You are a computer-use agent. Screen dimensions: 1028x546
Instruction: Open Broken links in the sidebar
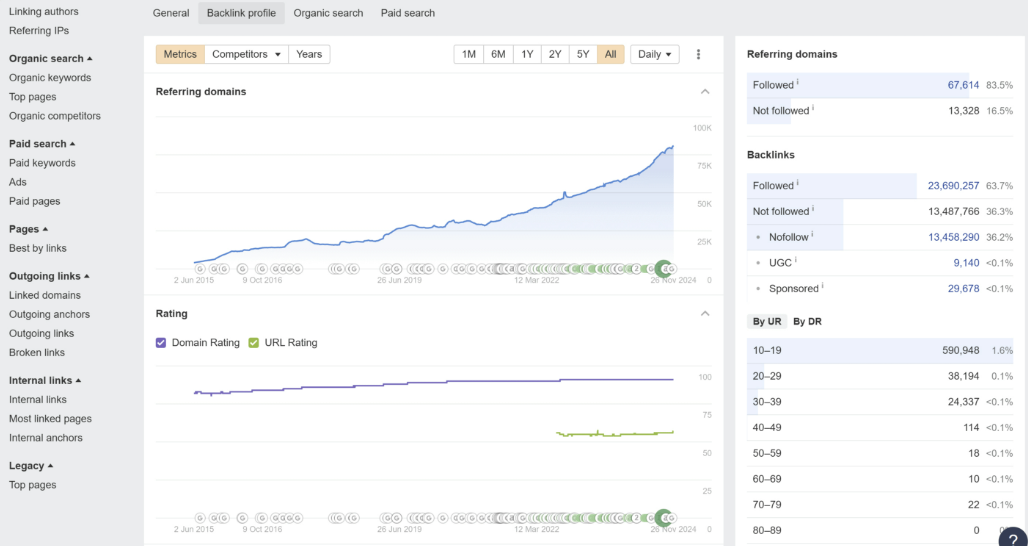pos(37,352)
